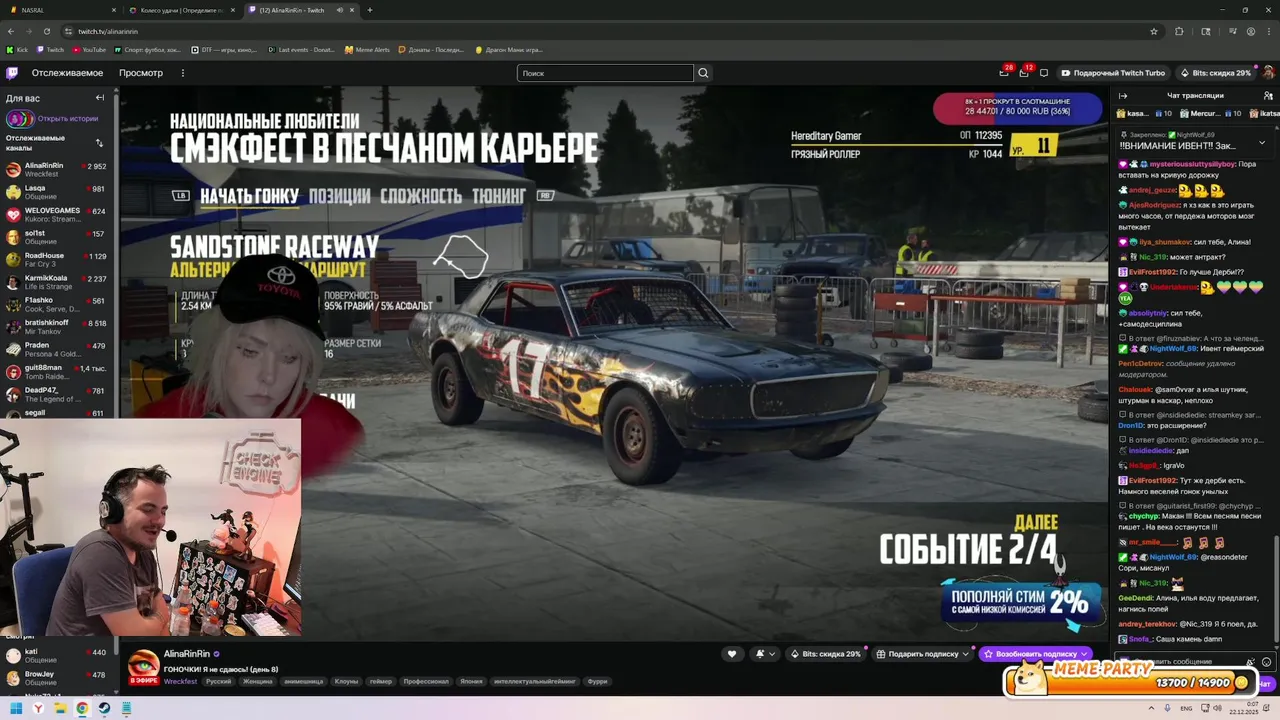Open Kick bookmark
Viewport: 1280px width, 720px height.
pos(17,50)
